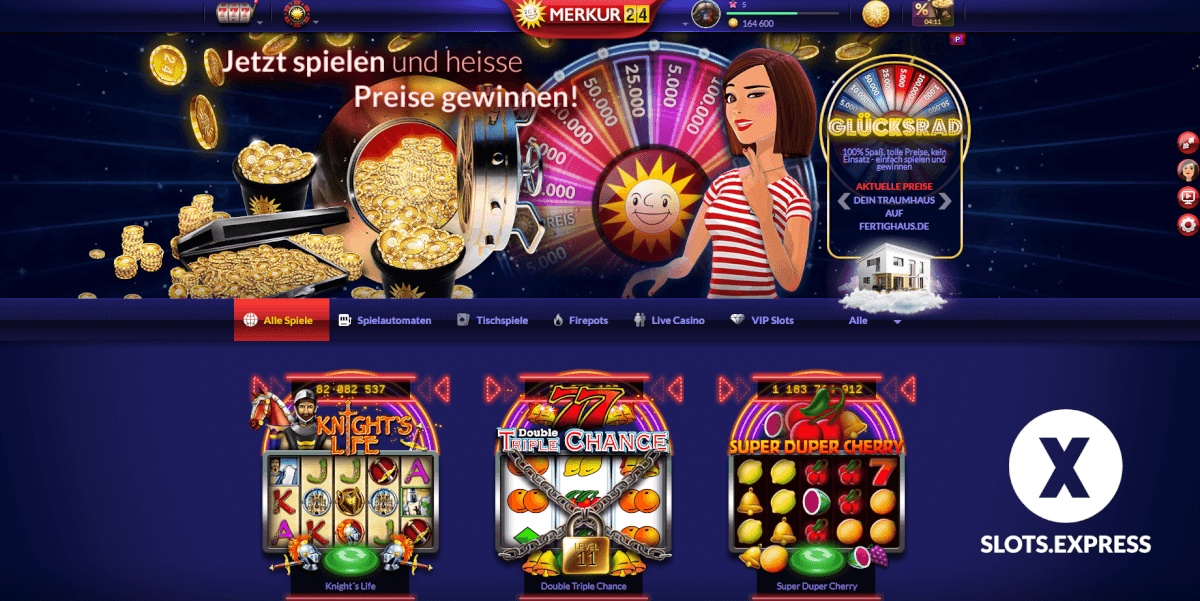Open the support lady avatar icon
Image resolution: width=1200 pixels, height=601 pixels.
coord(1188,170)
